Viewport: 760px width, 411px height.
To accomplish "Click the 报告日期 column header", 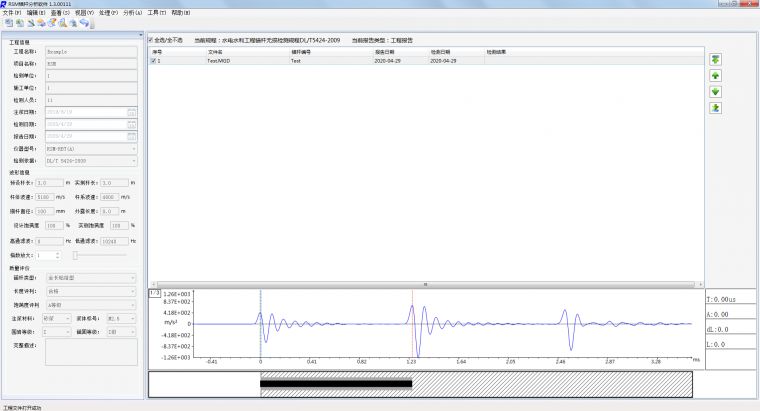I will pos(387,51).
